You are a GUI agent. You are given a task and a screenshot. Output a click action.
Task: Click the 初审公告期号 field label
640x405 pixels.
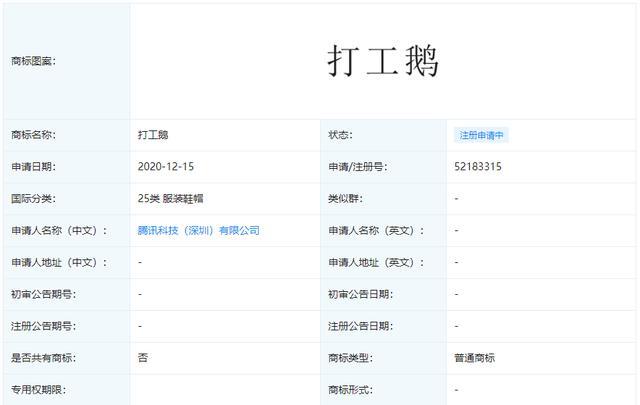point(43,294)
